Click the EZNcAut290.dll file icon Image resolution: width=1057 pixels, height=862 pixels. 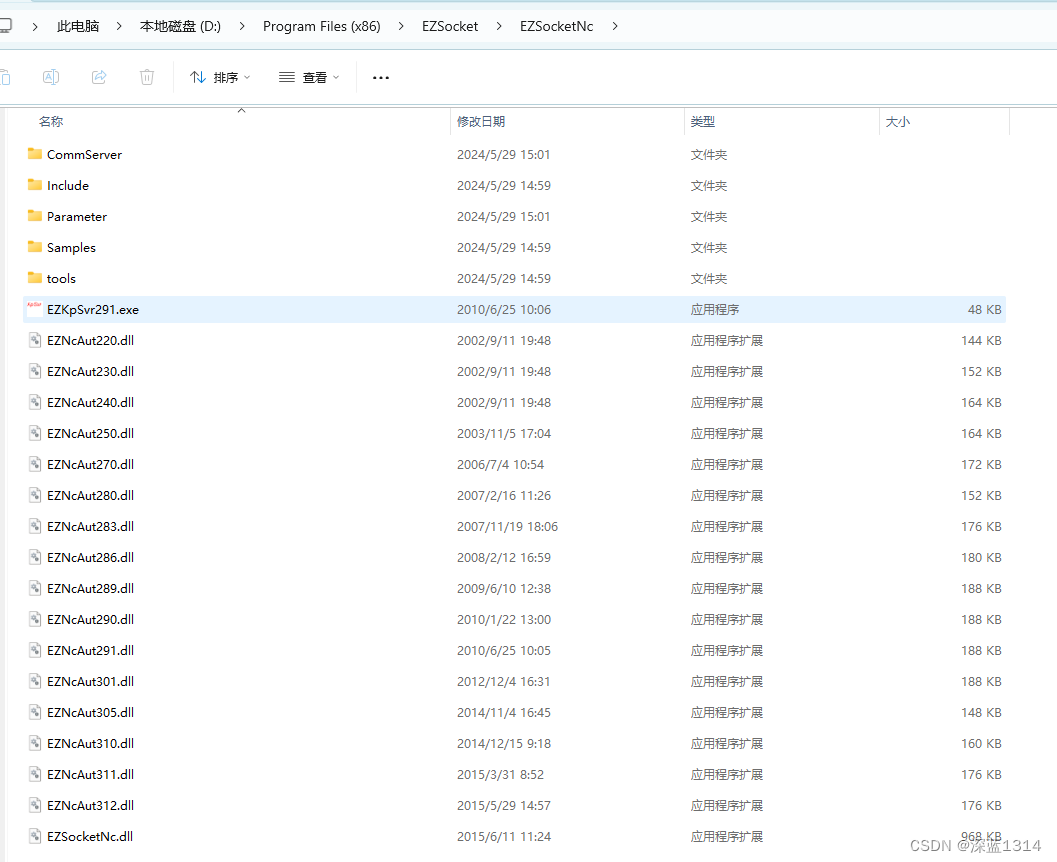tap(35, 619)
